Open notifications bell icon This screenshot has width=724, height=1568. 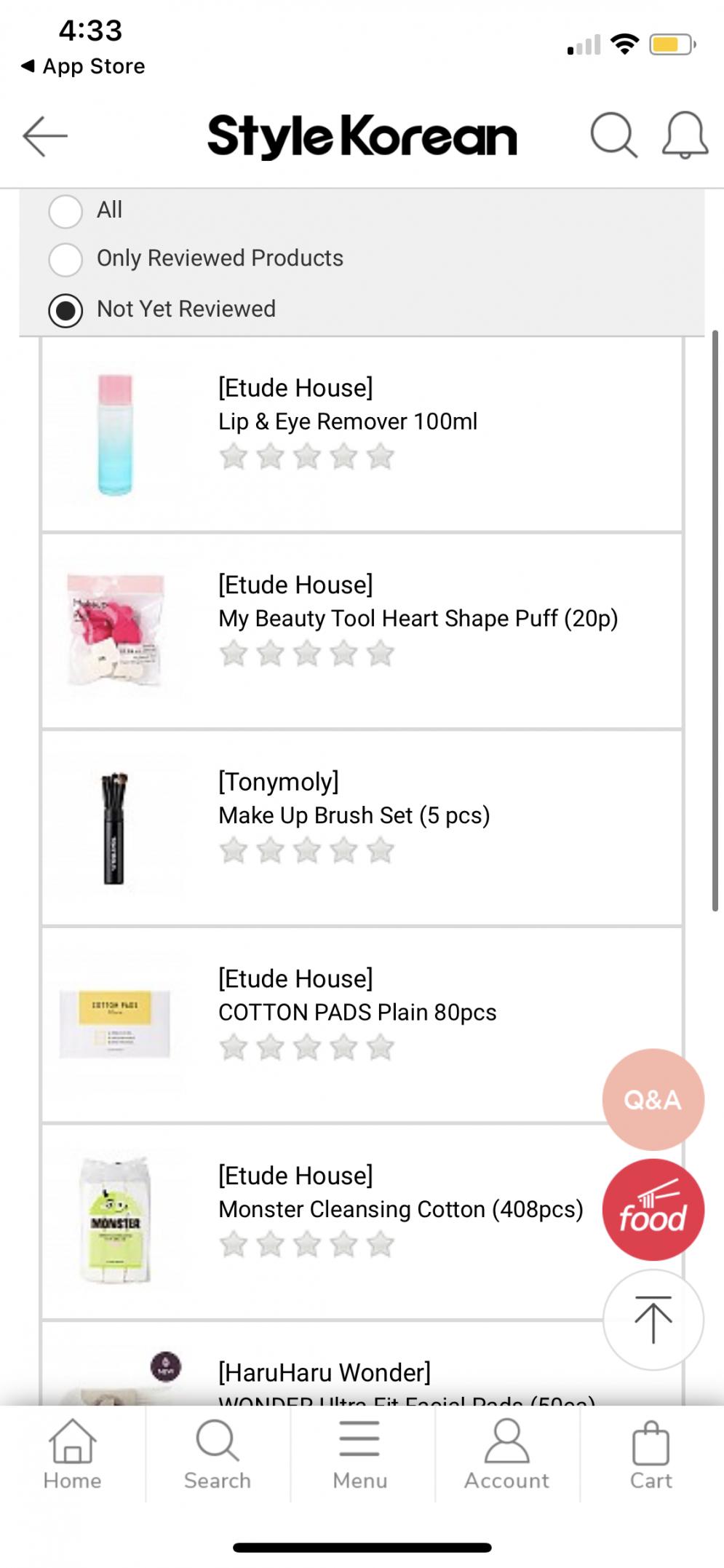[685, 135]
